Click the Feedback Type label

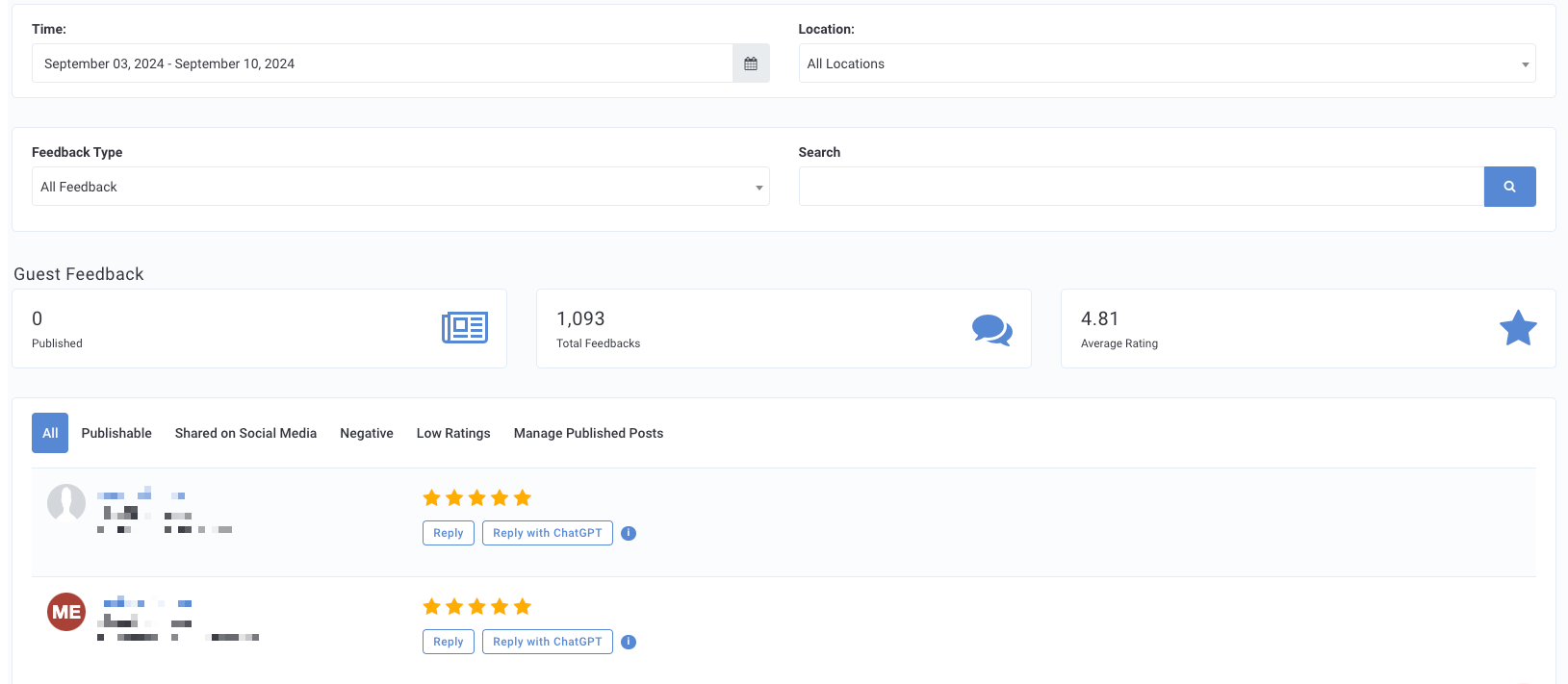point(77,152)
